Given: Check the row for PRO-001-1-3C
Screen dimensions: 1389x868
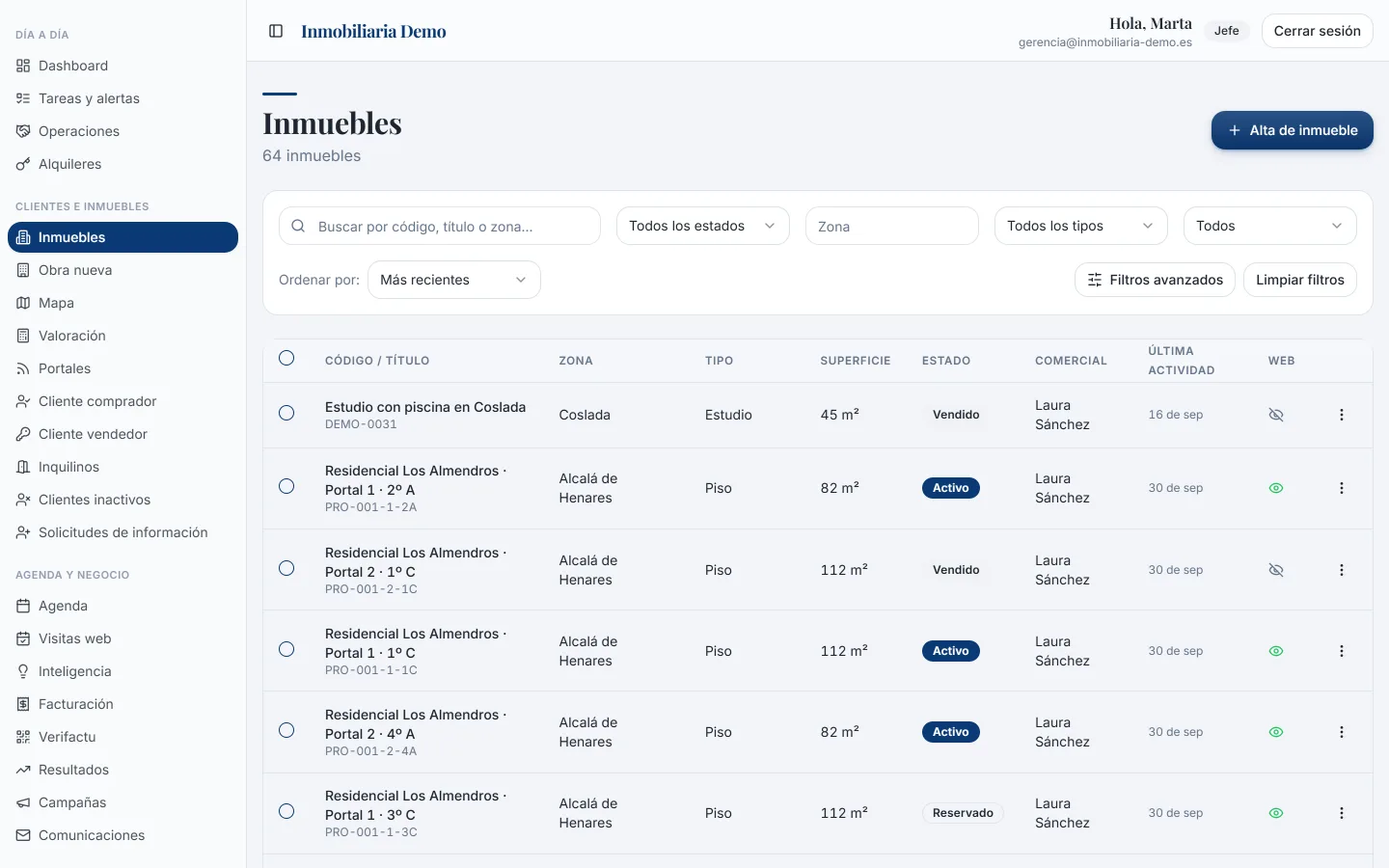Looking at the screenshot, I should [286, 811].
